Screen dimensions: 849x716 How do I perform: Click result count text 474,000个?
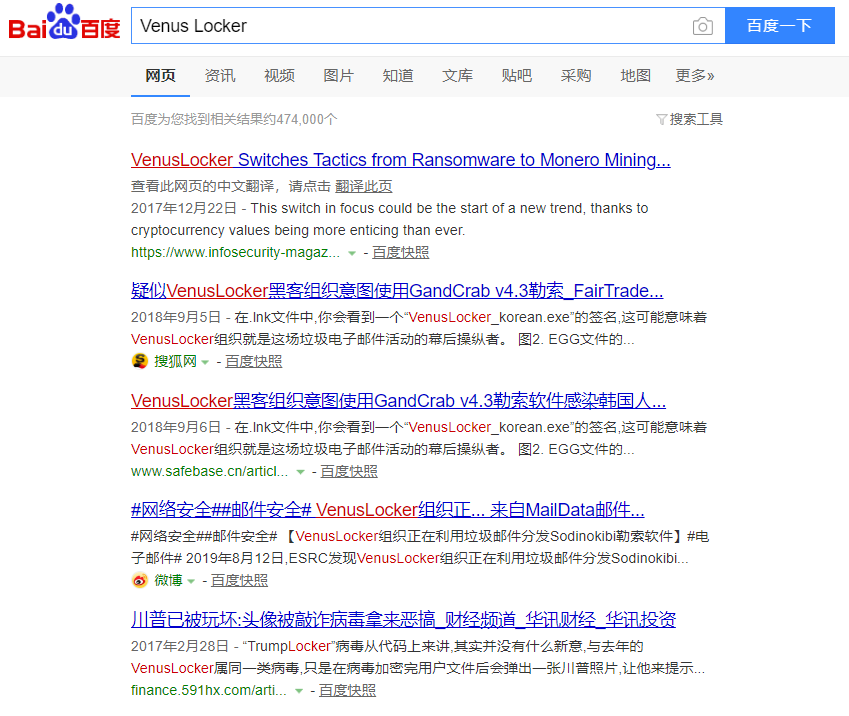(x=306, y=119)
